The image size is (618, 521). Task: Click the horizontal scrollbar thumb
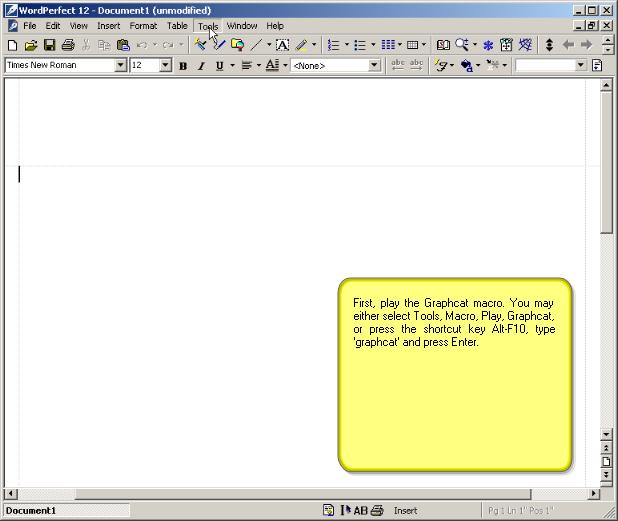(303, 493)
